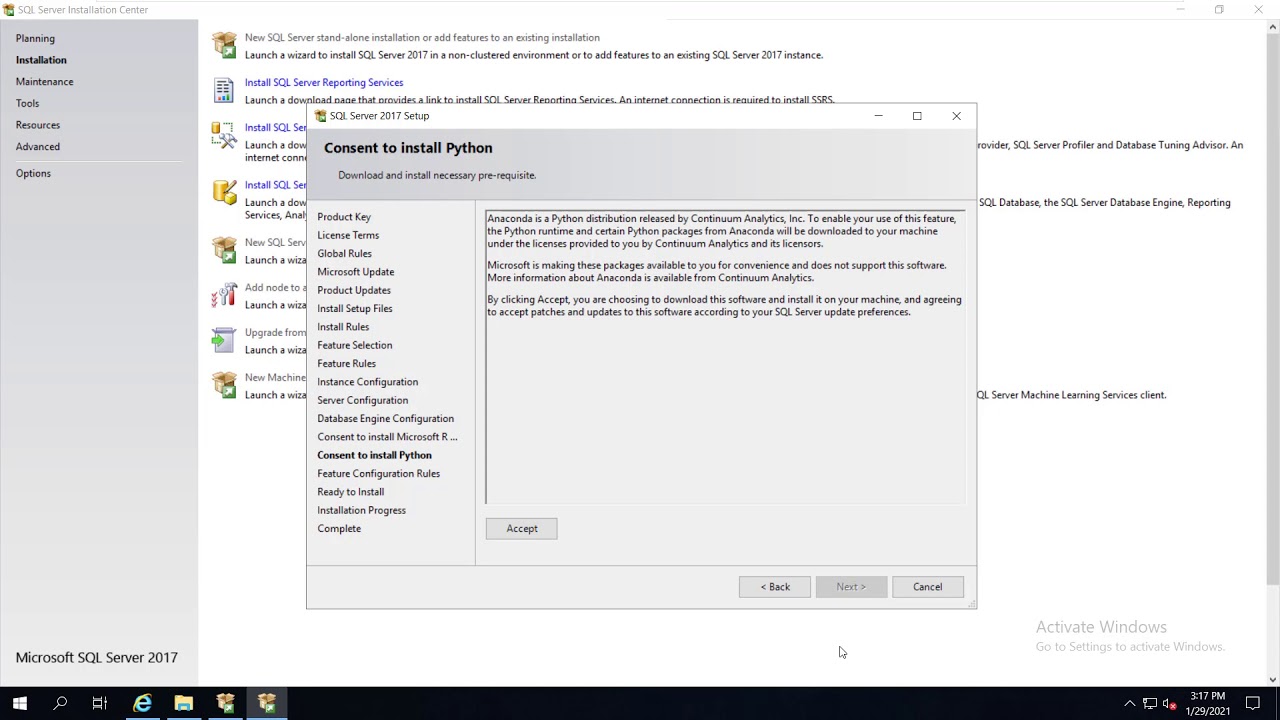Click the failover cluster installation box icon
Viewport: 1280px width, 720px height.
(x=224, y=249)
